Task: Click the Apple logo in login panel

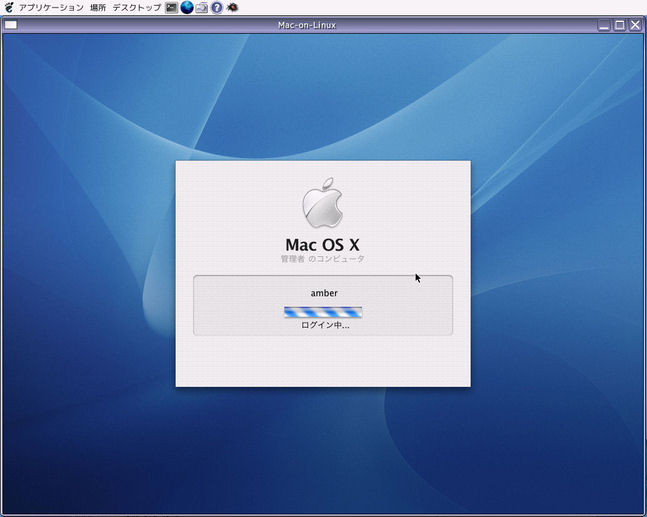Action: (323, 203)
